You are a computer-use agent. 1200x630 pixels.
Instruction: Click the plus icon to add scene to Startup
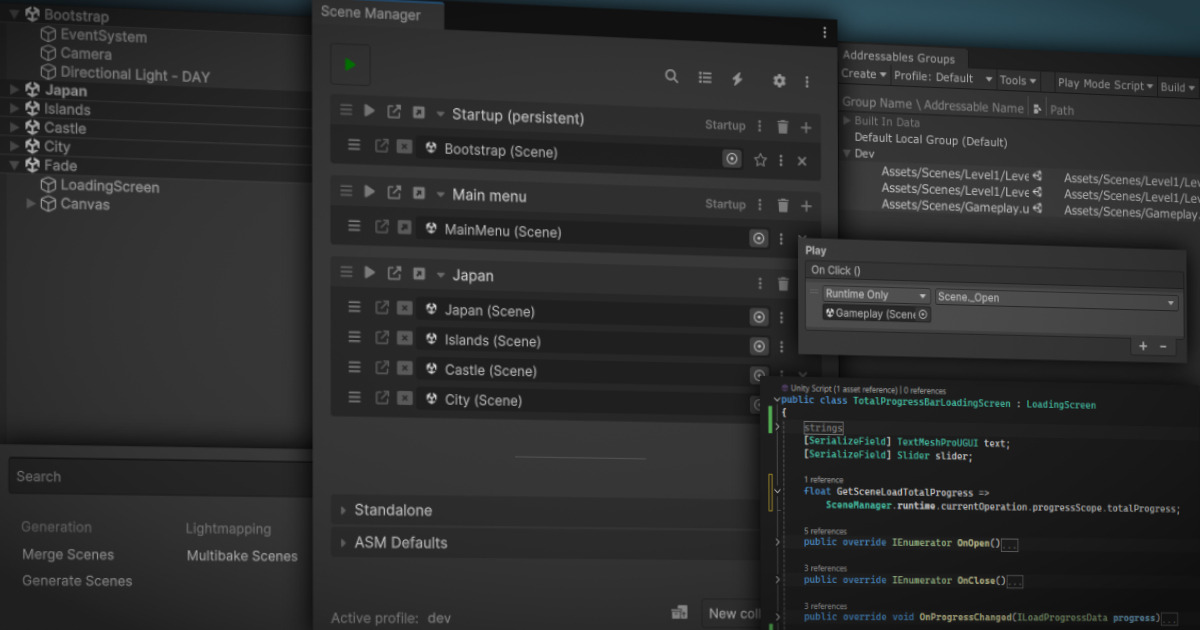pos(806,126)
